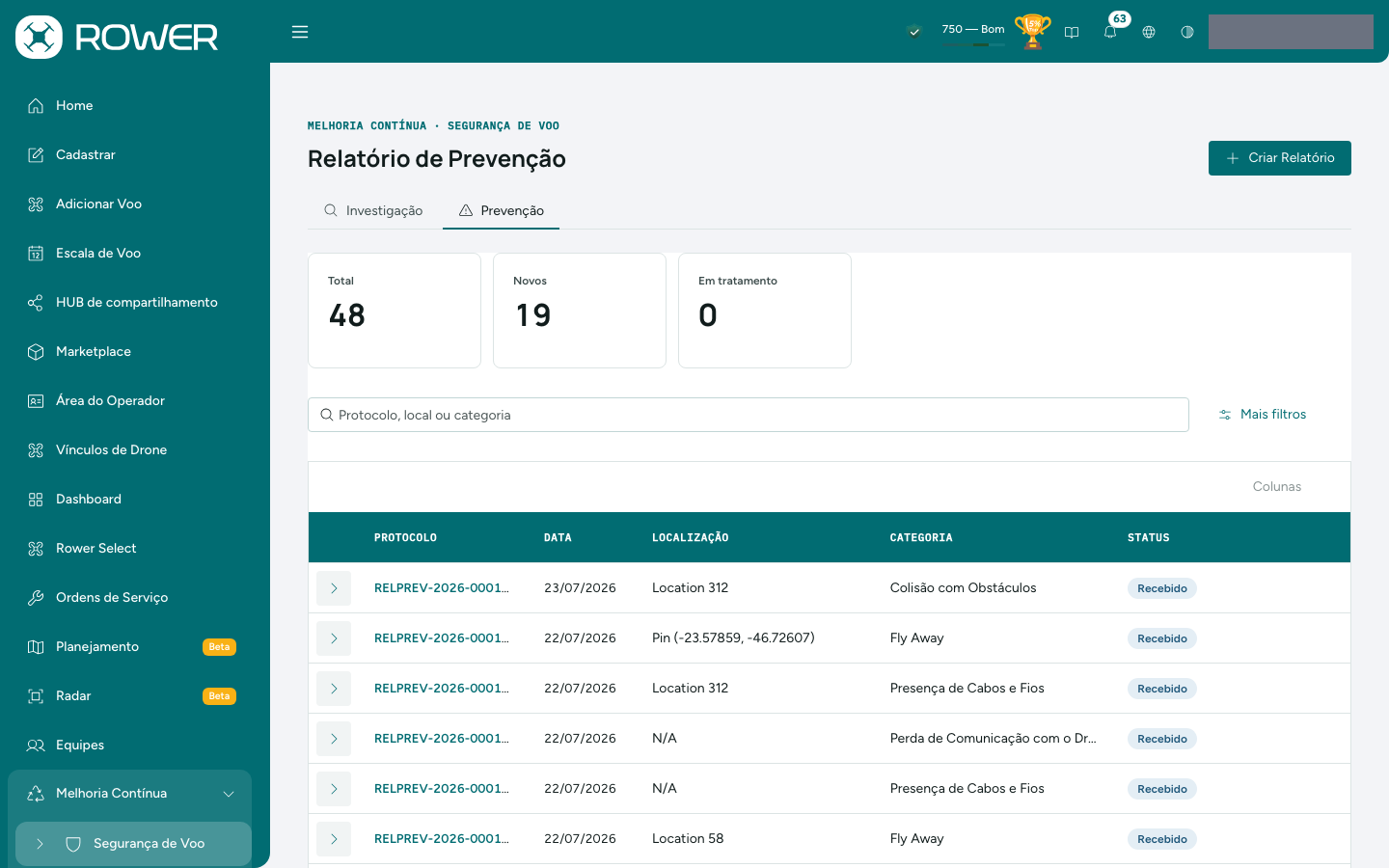The height and width of the screenshot is (868, 1389).
Task: Sort by the PROTOCOLO column header
Action: (x=405, y=538)
